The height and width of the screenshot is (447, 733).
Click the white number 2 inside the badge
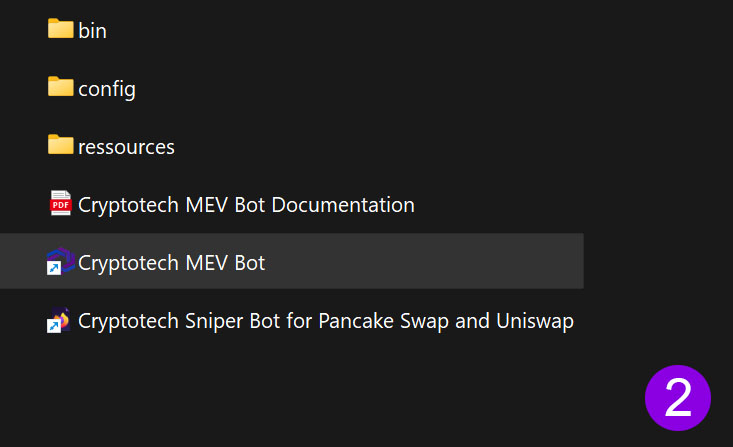point(678,397)
